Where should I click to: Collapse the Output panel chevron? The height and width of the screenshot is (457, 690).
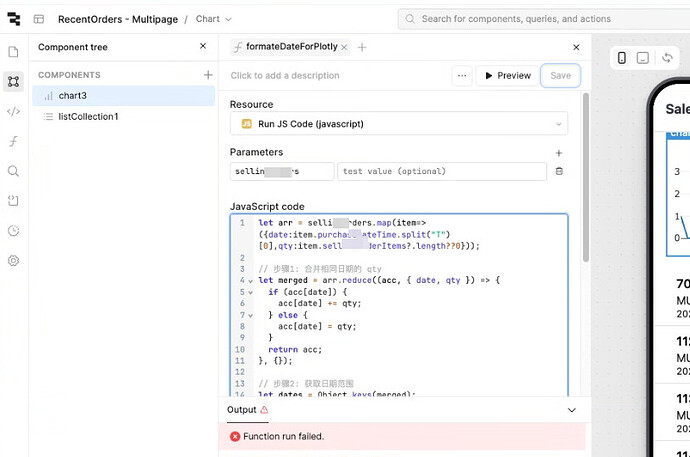click(572, 410)
